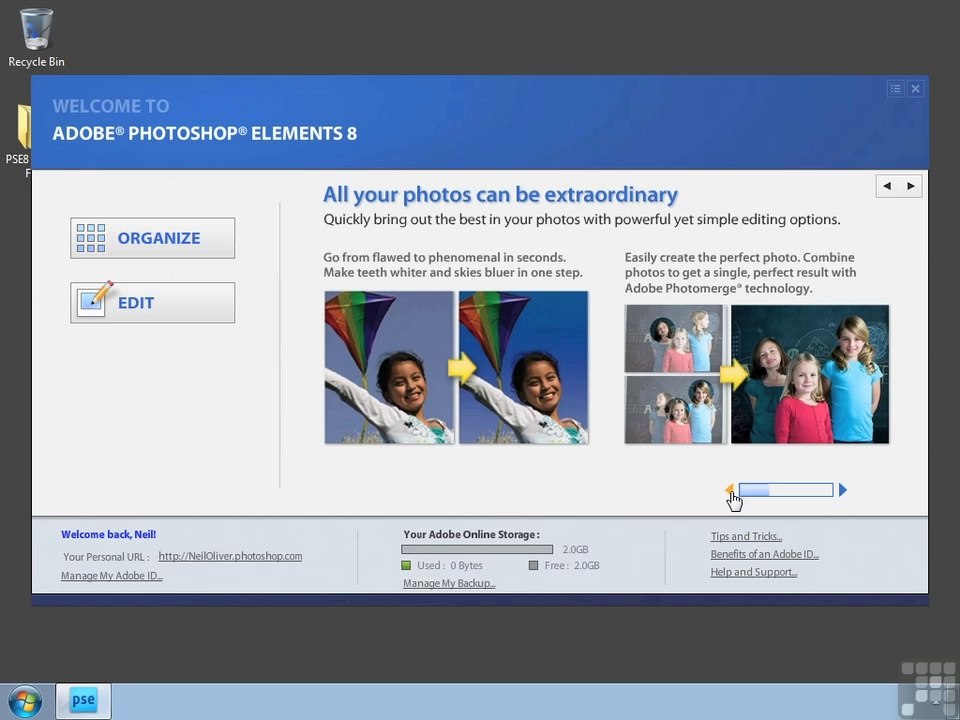Viewport: 960px width, 720px height.
Task: Click the 'Go from flawed to phenomenal' caption
Action: click(453, 264)
